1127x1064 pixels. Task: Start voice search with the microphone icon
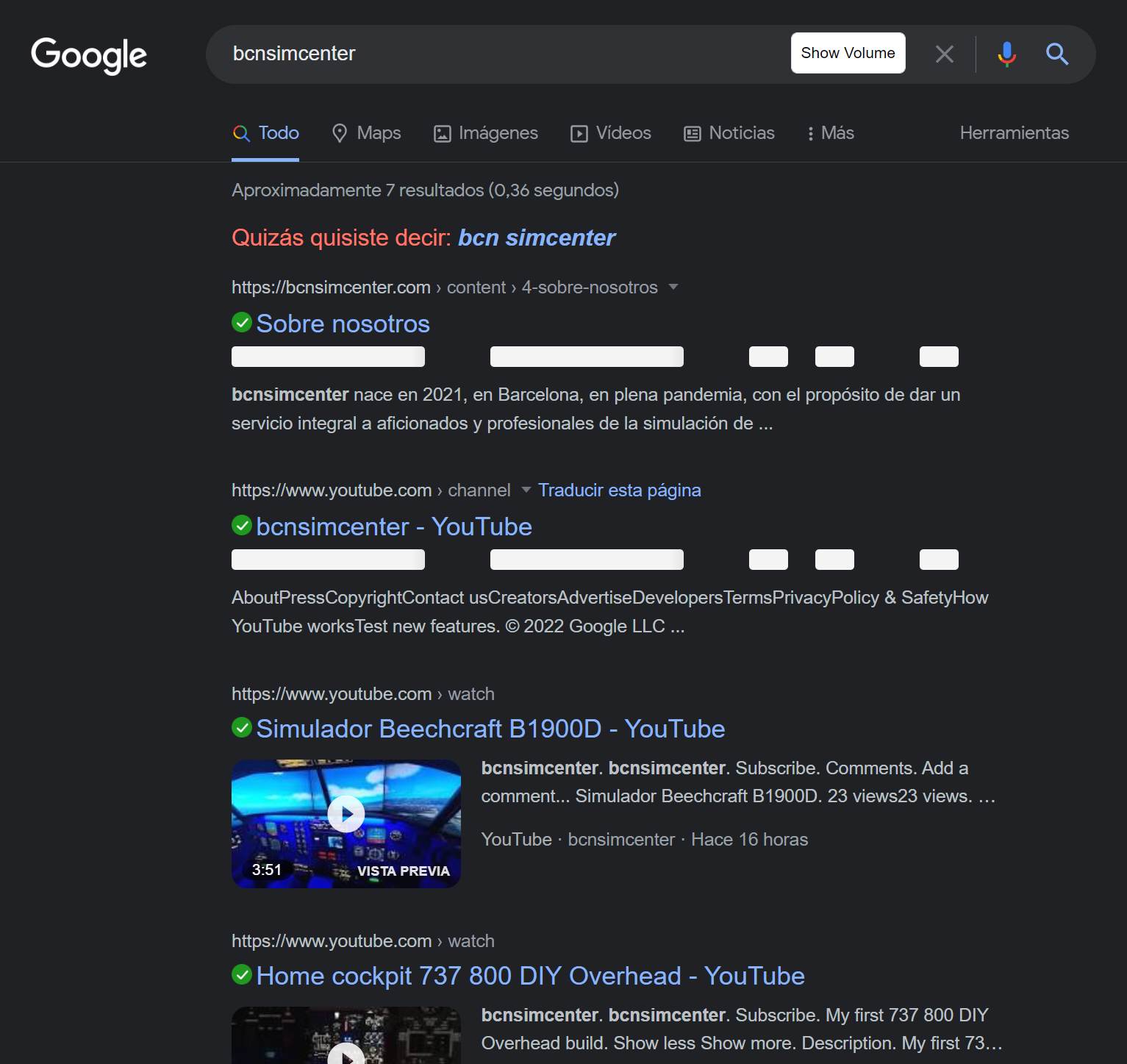pyautogui.click(x=1007, y=54)
